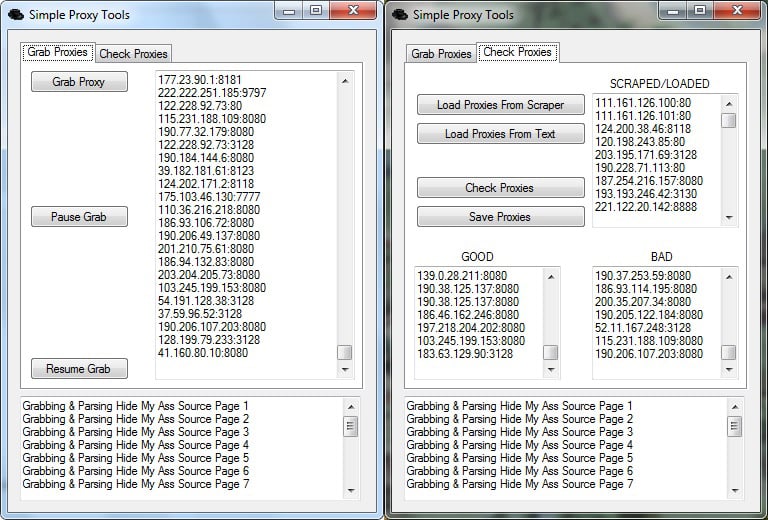The height and width of the screenshot is (520, 768).
Task: Click up arrow of grabbed proxy list scrollbar
Action: pos(345,81)
